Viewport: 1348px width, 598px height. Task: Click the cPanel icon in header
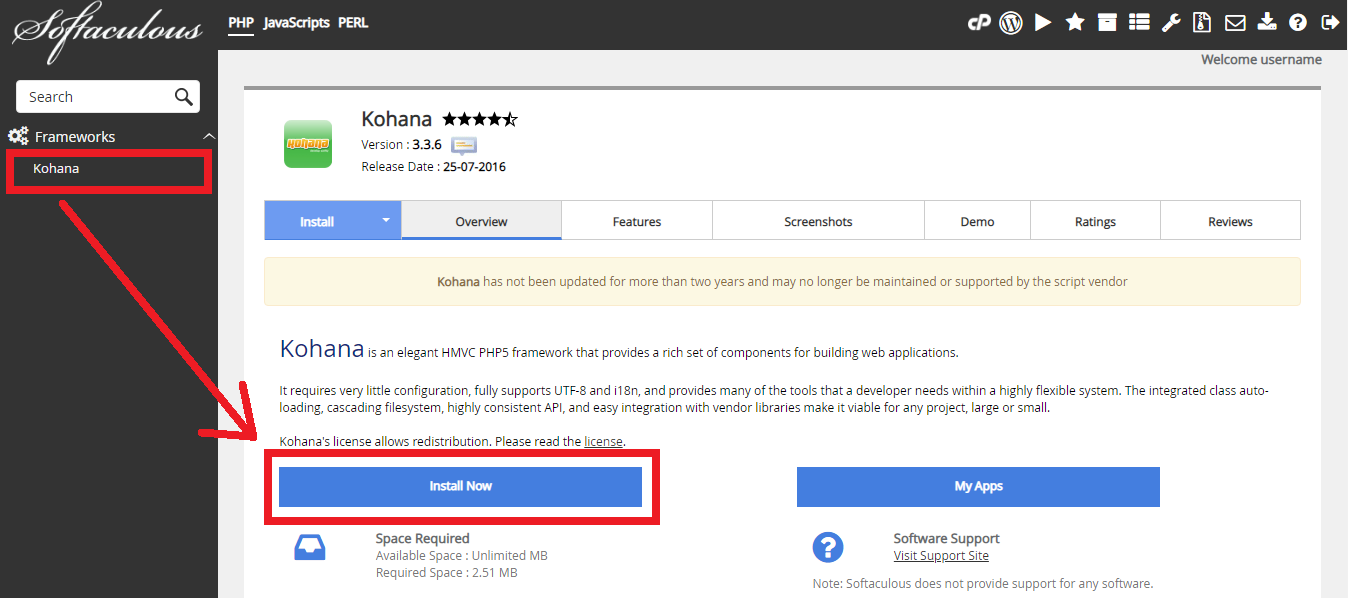(x=978, y=22)
